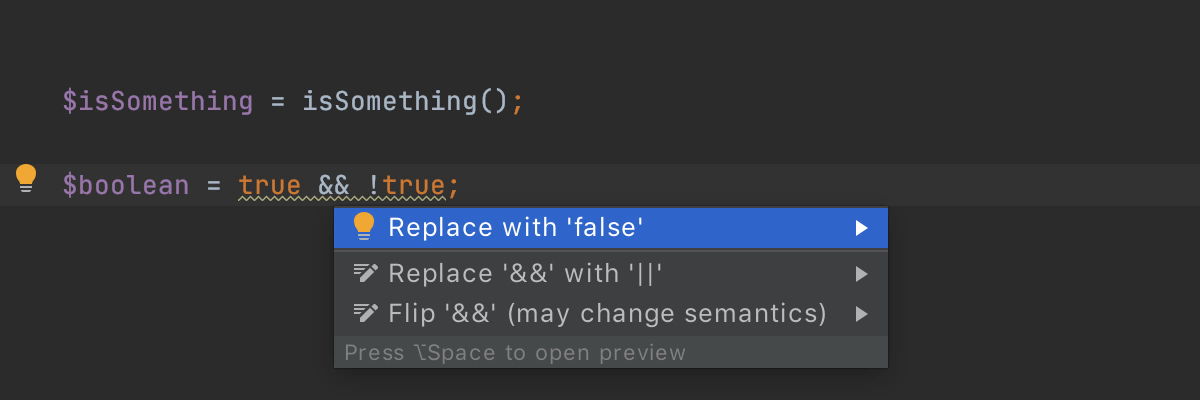1200x400 pixels.
Task: Click the pencil icon beside "Flip '&&'"
Action: coord(365,313)
